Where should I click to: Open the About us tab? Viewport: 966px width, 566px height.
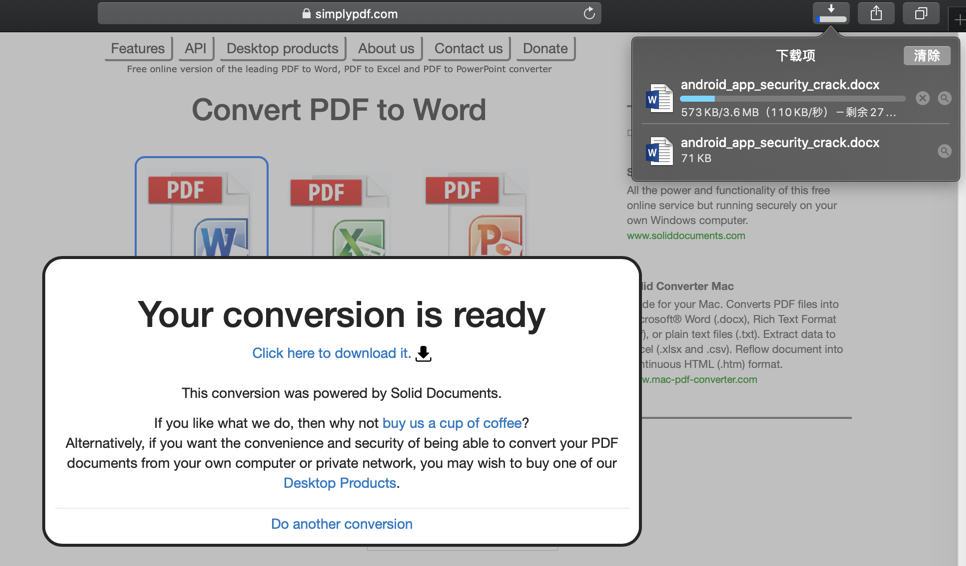point(386,49)
